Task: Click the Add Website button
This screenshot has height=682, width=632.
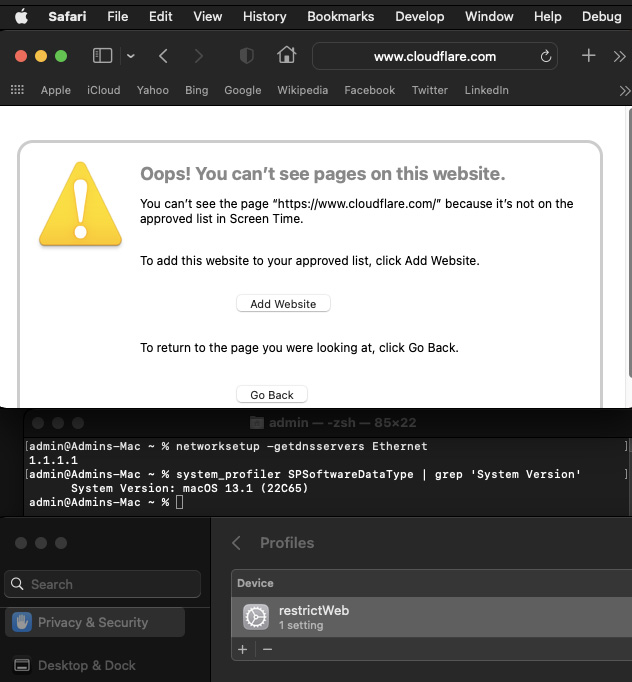Action: 283,304
